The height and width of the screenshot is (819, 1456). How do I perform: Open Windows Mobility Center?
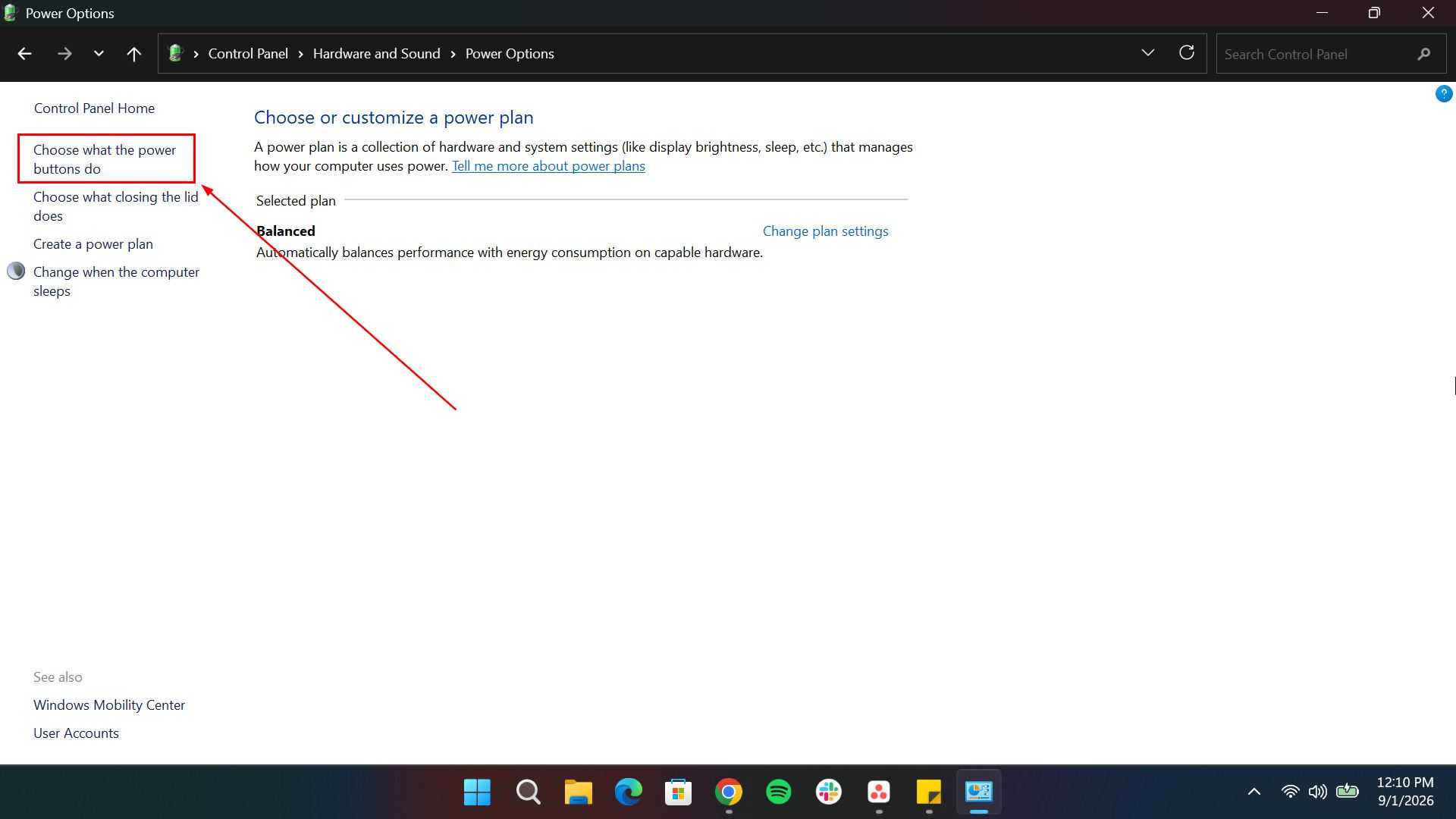(x=109, y=705)
